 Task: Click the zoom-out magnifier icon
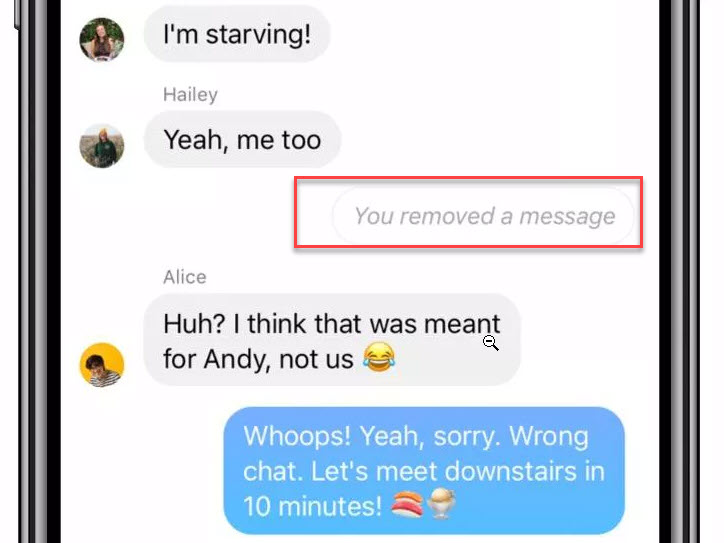click(490, 343)
